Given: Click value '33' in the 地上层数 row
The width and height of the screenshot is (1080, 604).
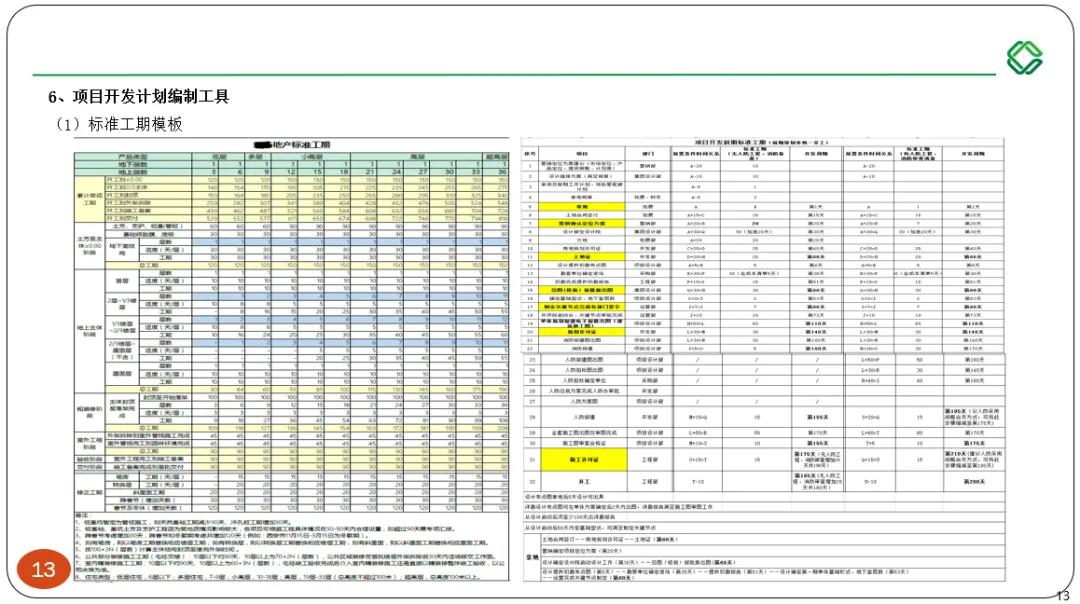Looking at the screenshot, I should pos(476,171).
